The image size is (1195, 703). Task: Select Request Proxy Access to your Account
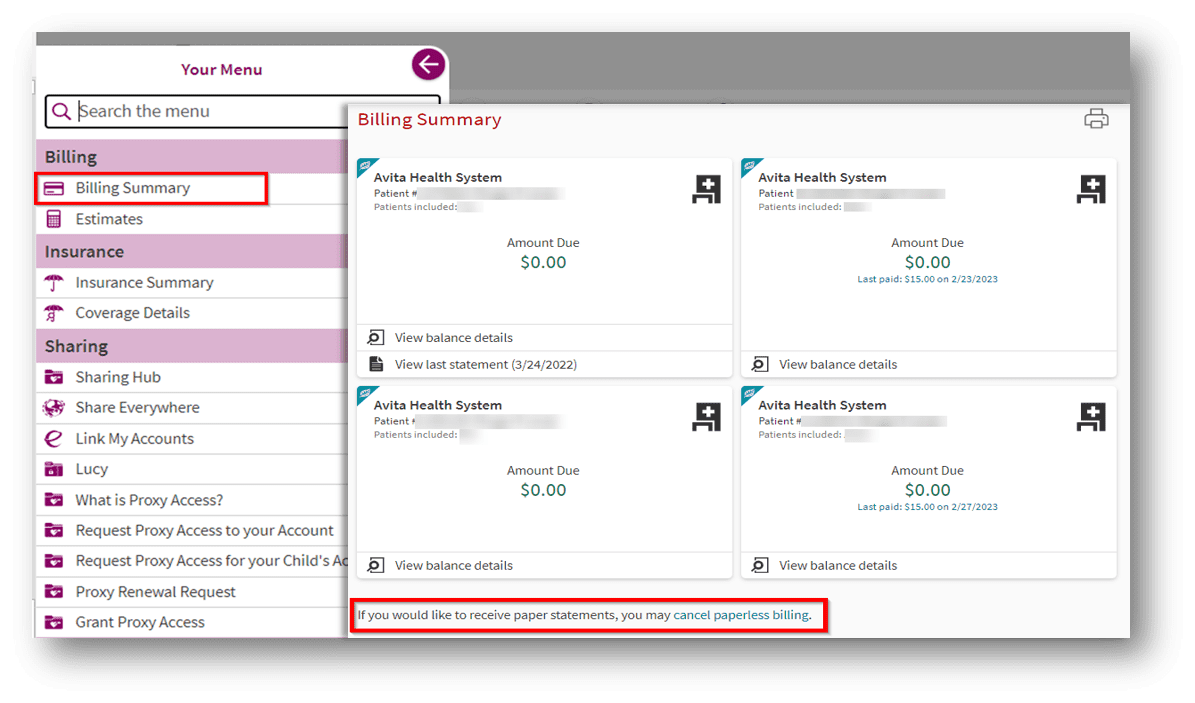click(192, 531)
